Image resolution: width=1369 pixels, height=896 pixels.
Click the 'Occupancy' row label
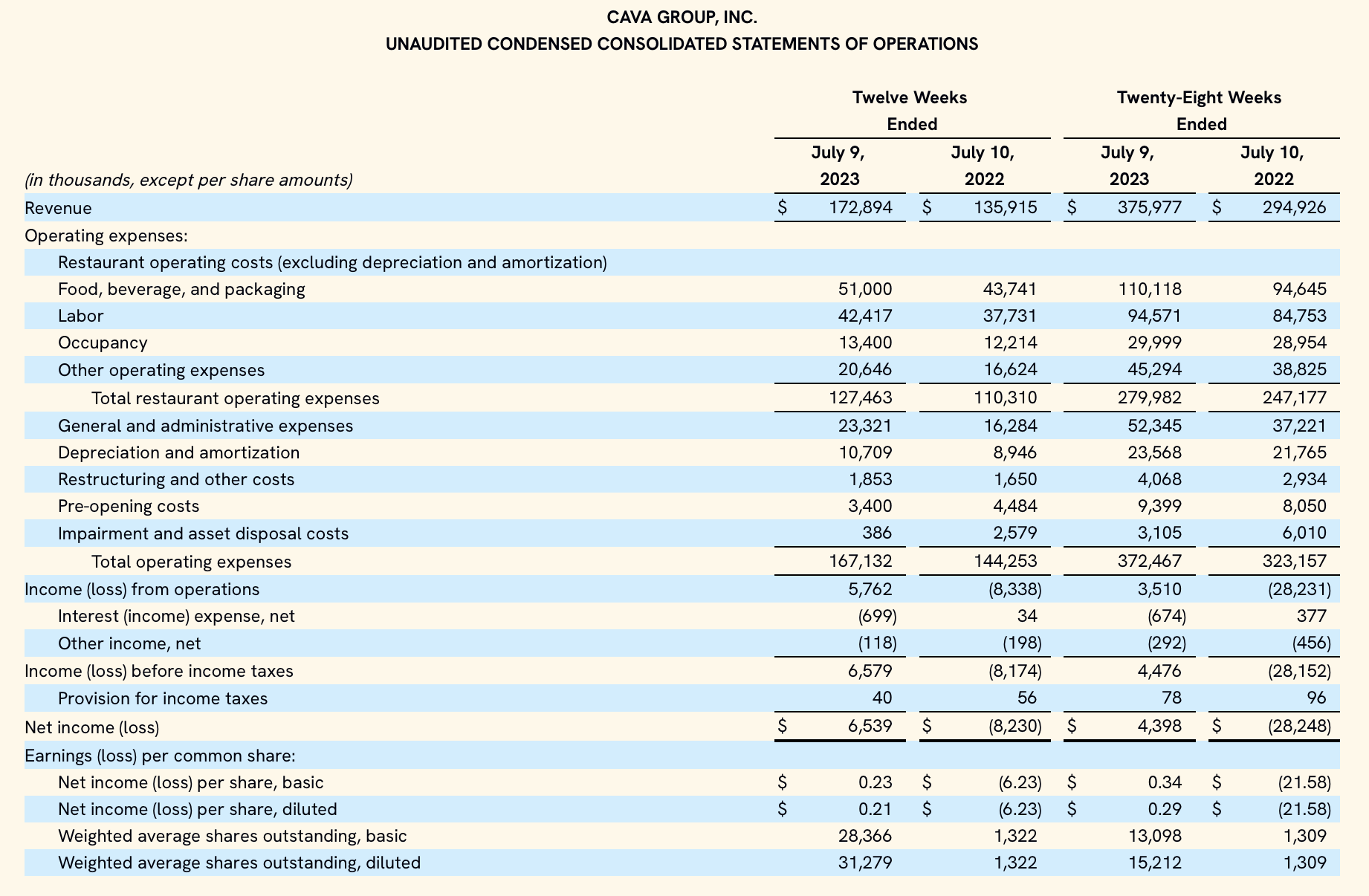coord(103,343)
